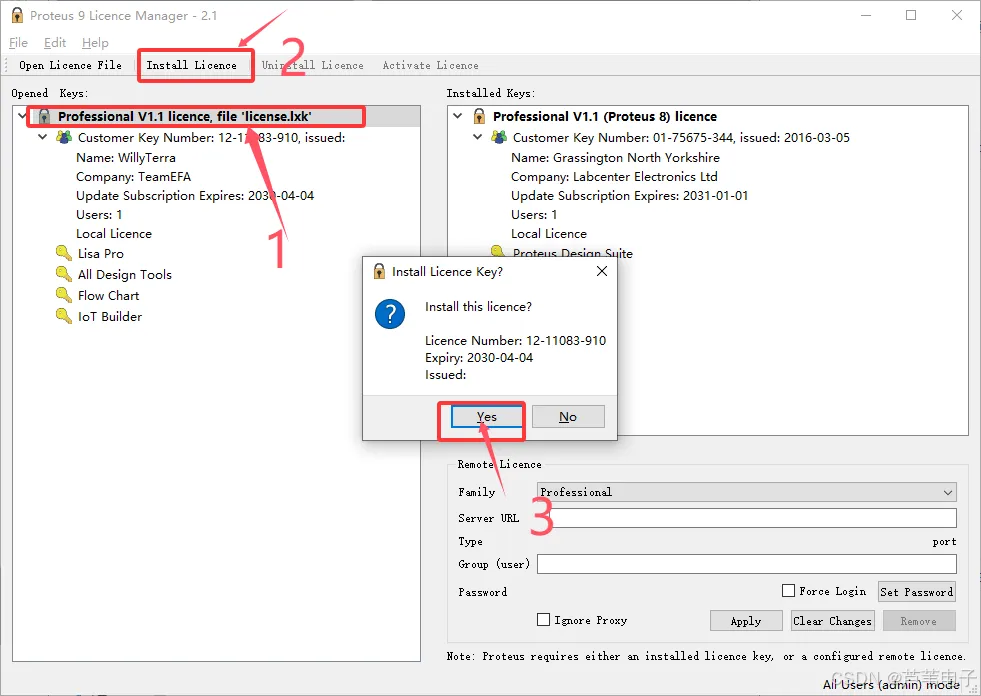
Task: Select 'All Design Tools' tree row
Action: (125, 274)
